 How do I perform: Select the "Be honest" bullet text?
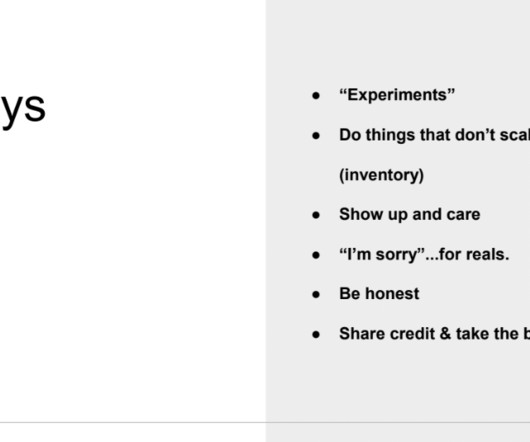379,294
